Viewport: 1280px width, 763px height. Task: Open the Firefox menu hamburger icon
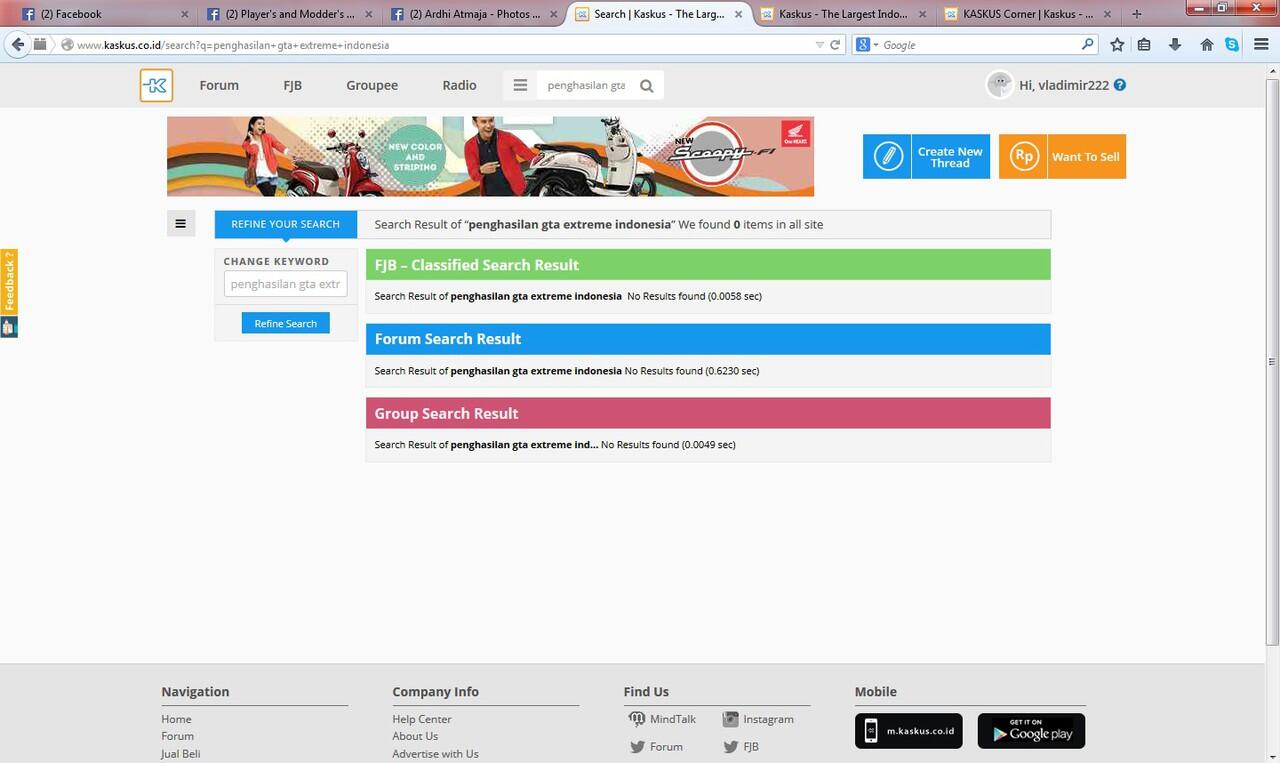click(1260, 45)
